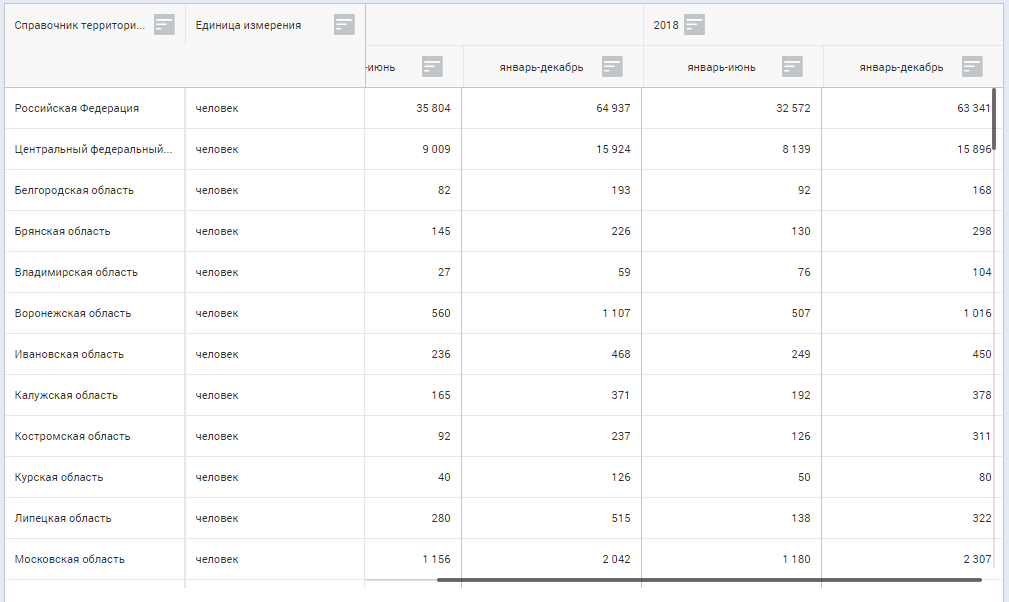Open filter icon for Справочник территорий column
This screenshot has height=602, width=1009.
pos(164,25)
